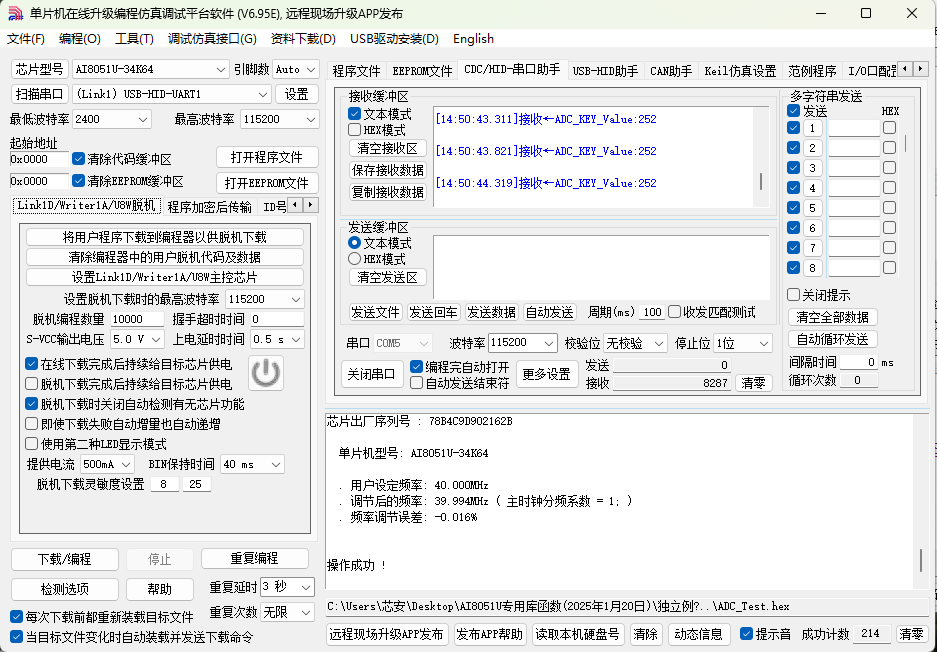Click the power button icon
The height and width of the screenshot is (652, 937).
[x=265, y=372]
